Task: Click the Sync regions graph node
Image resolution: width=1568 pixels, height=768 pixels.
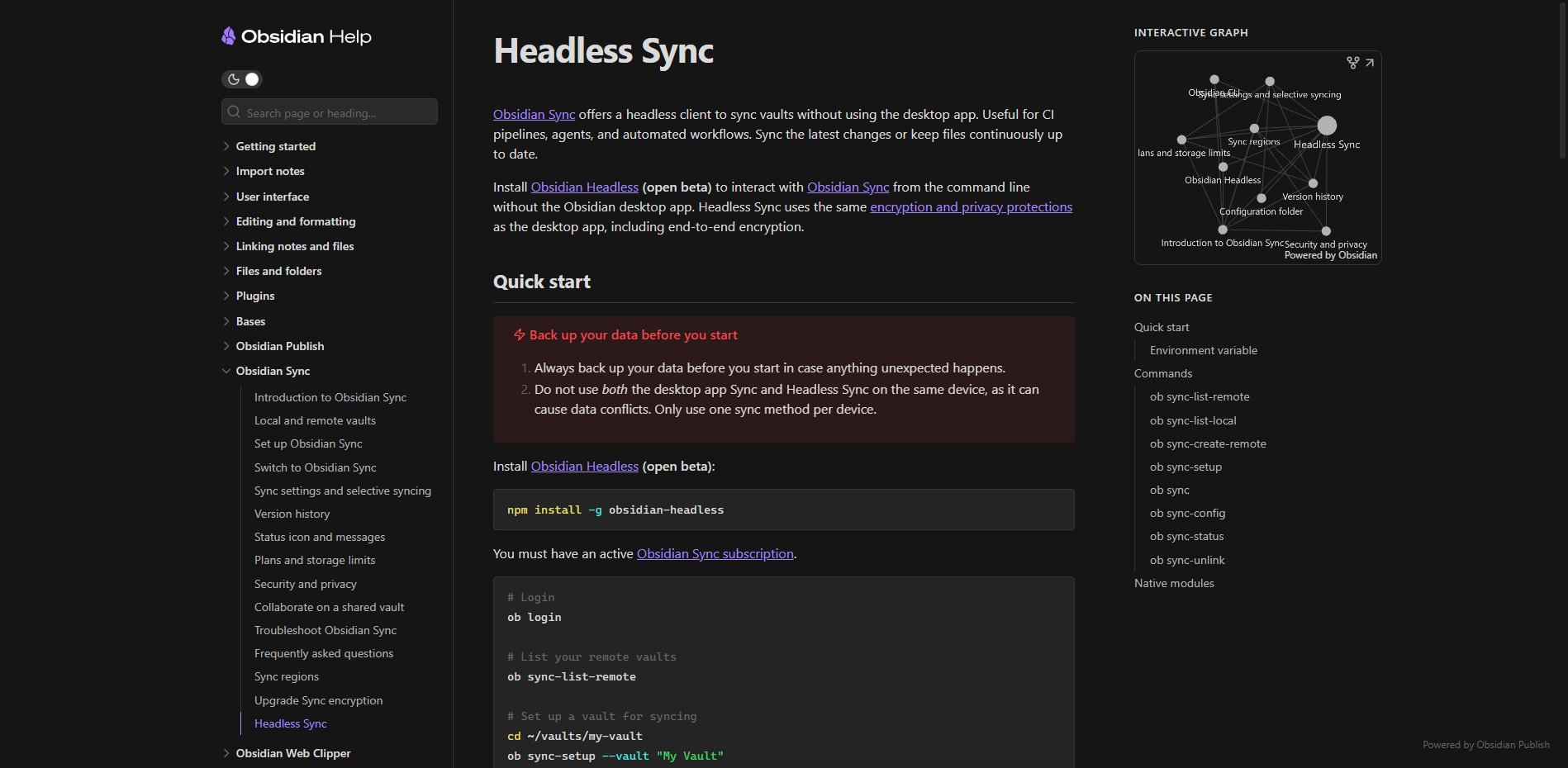Action: click(x=1254, y=129)
